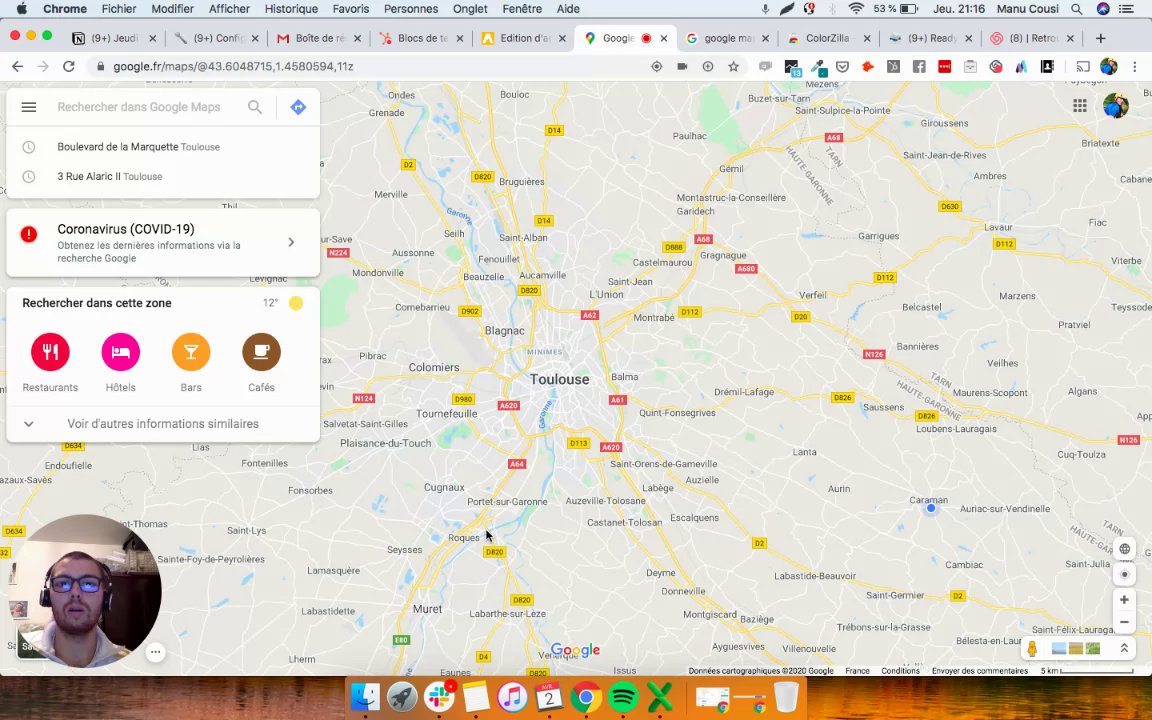This screenshot has width=1152, height=720.
Task: Open a new tab with the plus
Action: [1101, 38]
